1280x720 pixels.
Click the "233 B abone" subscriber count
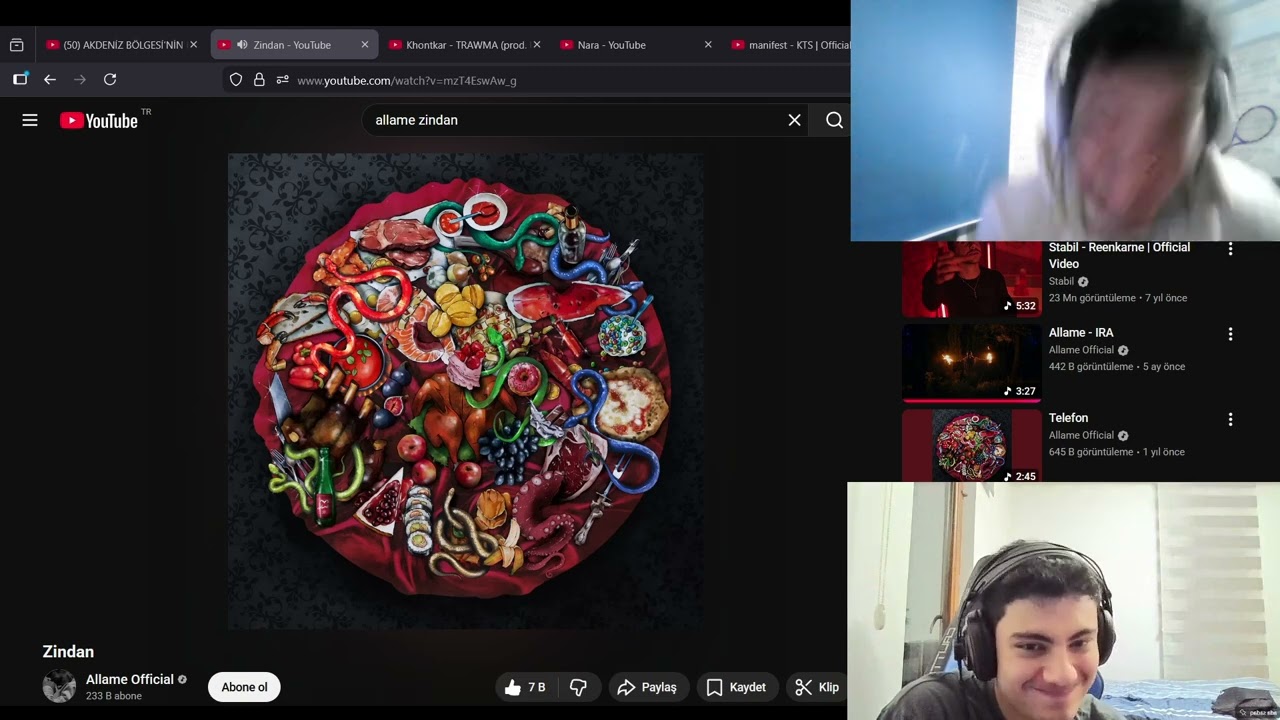[x=114, y=696]
